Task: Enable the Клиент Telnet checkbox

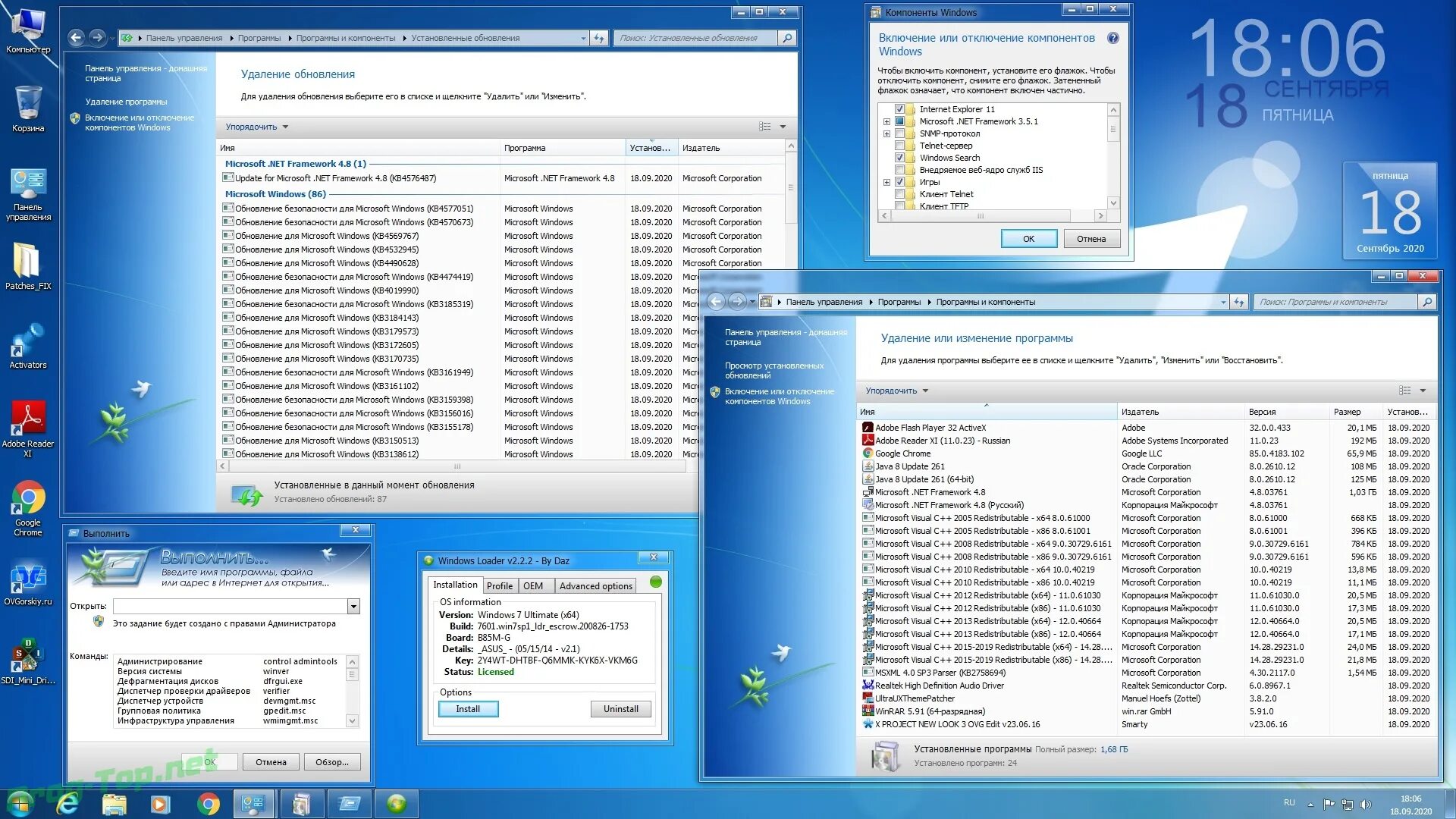Action: 899,194
